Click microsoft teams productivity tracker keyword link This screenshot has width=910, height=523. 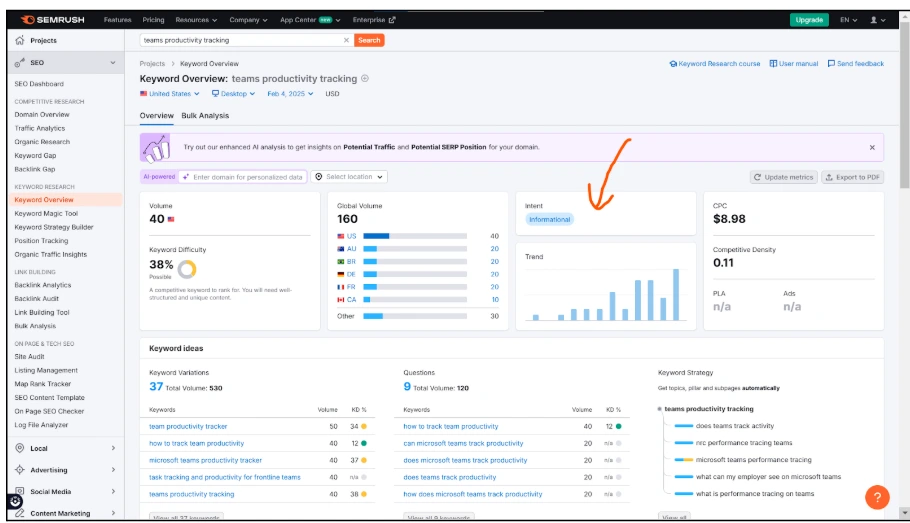[x=205, y=460]
